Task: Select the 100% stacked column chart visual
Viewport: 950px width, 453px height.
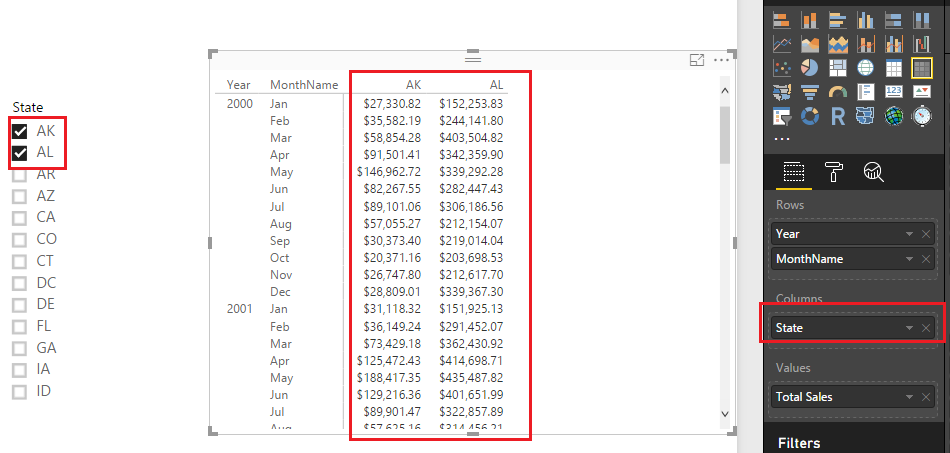Action: (x=922, y=20)
